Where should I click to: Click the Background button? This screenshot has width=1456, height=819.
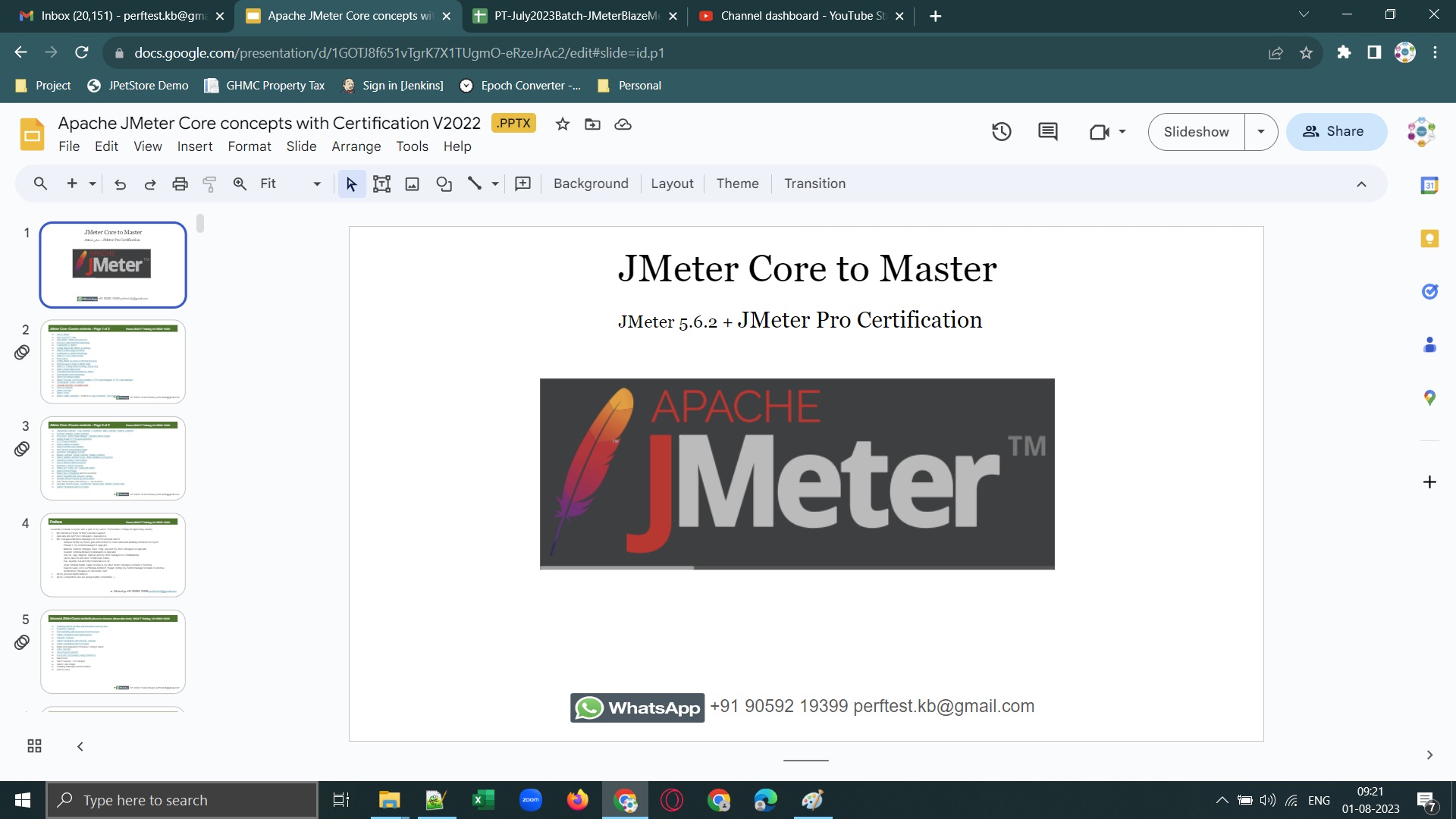click(591, 184)
